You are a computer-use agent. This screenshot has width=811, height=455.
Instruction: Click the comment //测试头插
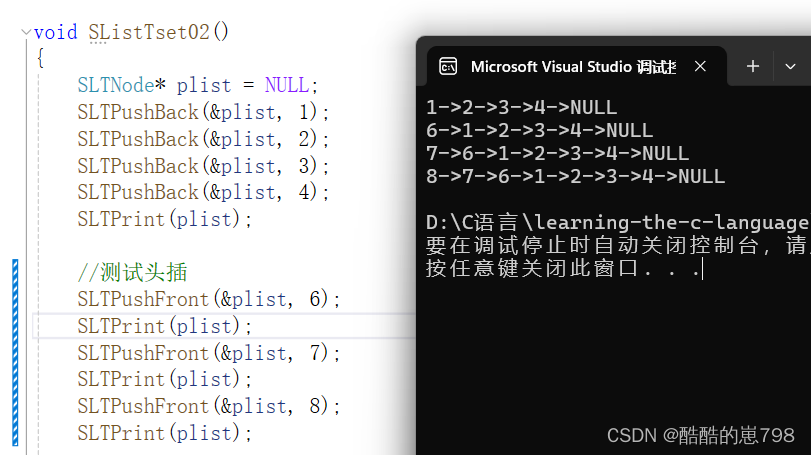pos(132,272)
